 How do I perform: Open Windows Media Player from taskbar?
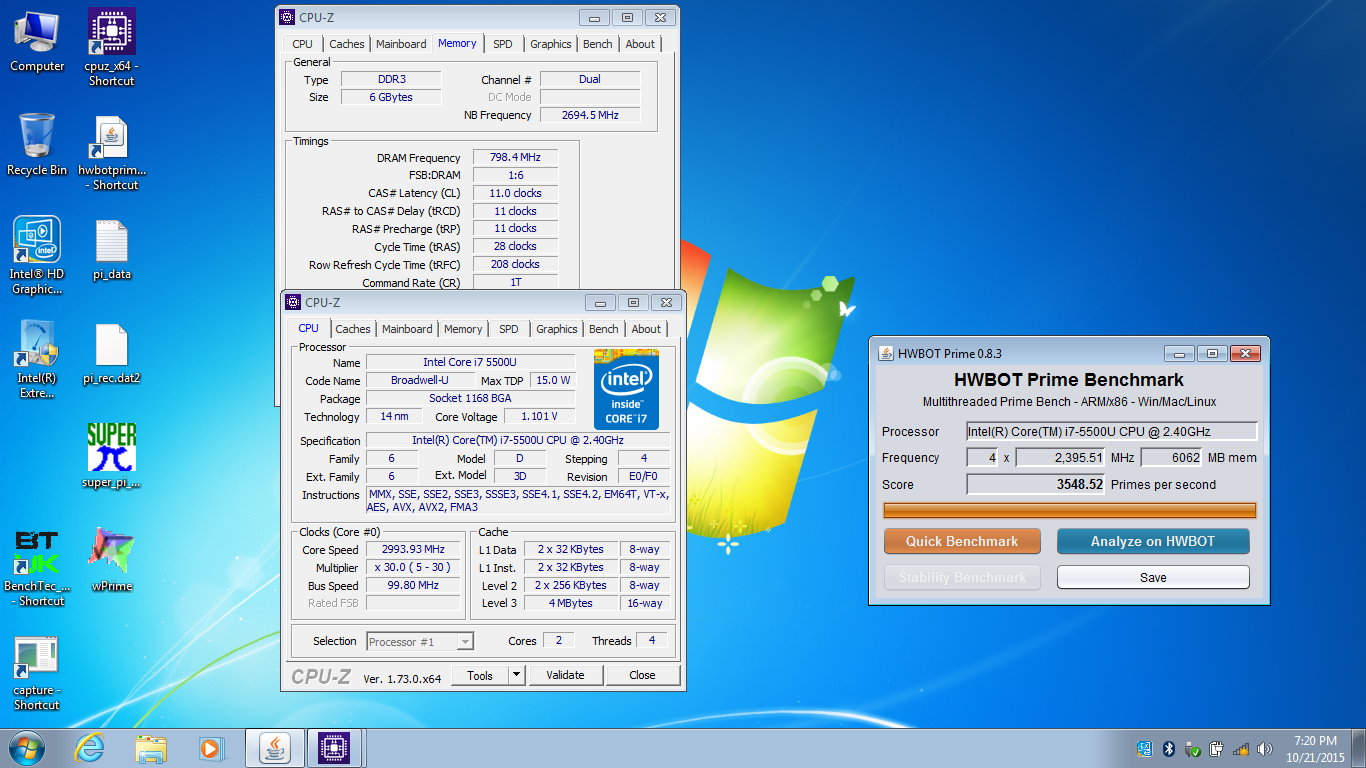pos(211,748)
